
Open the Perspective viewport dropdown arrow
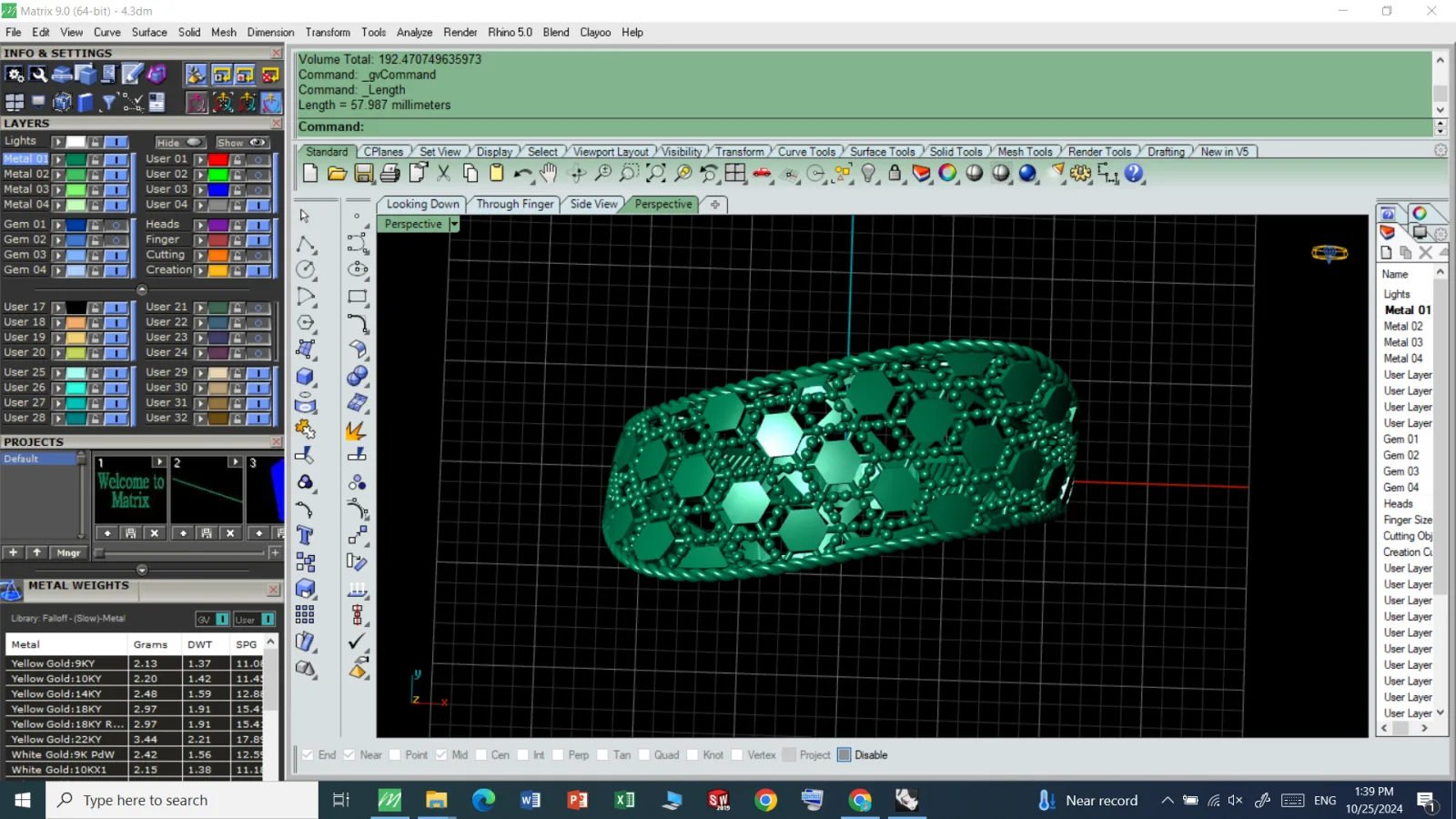pyautogui.click(x=454, y=224)
